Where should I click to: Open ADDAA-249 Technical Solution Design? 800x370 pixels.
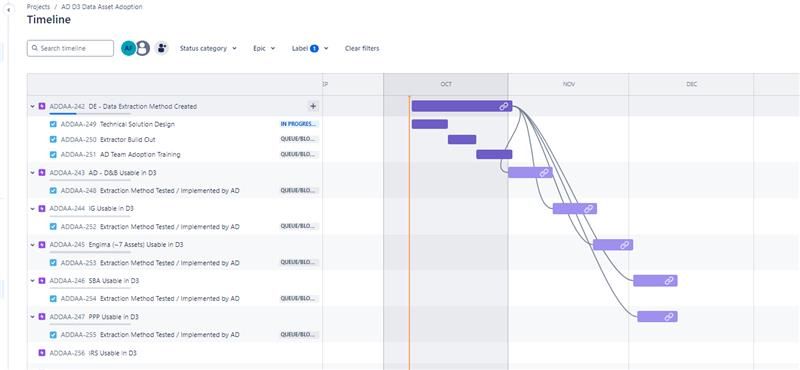117,124
